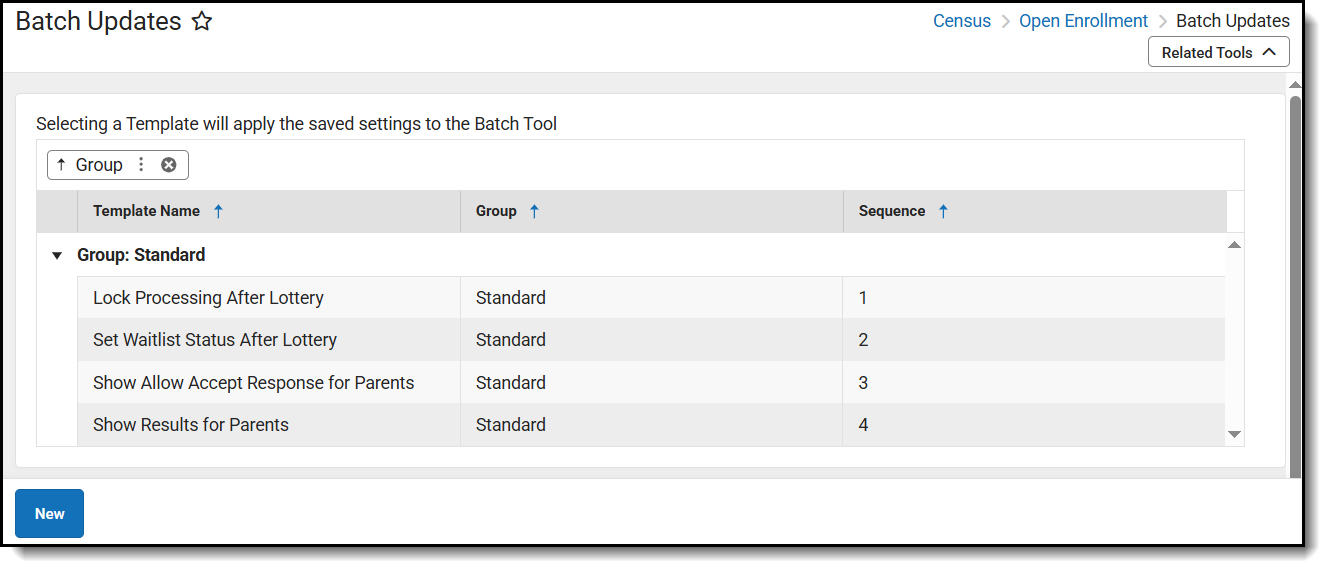Select the Lock Processing After Lottery template
The height and width of the screenshot is (572, 1330).
click(208, 298)
